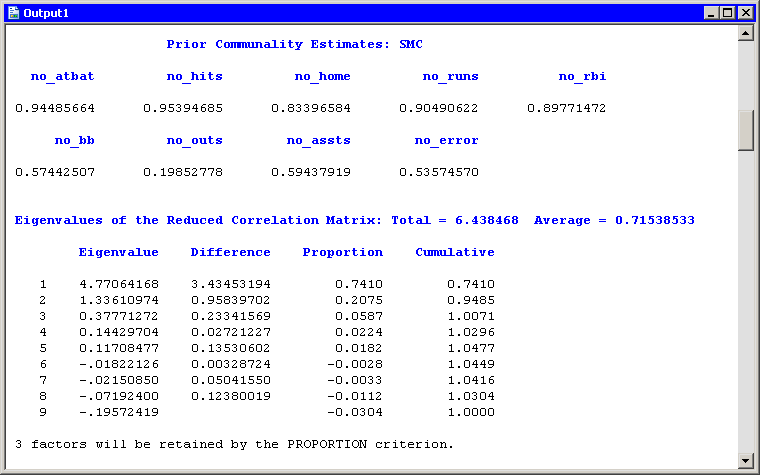Click the proportion value -0.0304
The image size is (760, 475).
pyautogui.click(x=355, y=412)
